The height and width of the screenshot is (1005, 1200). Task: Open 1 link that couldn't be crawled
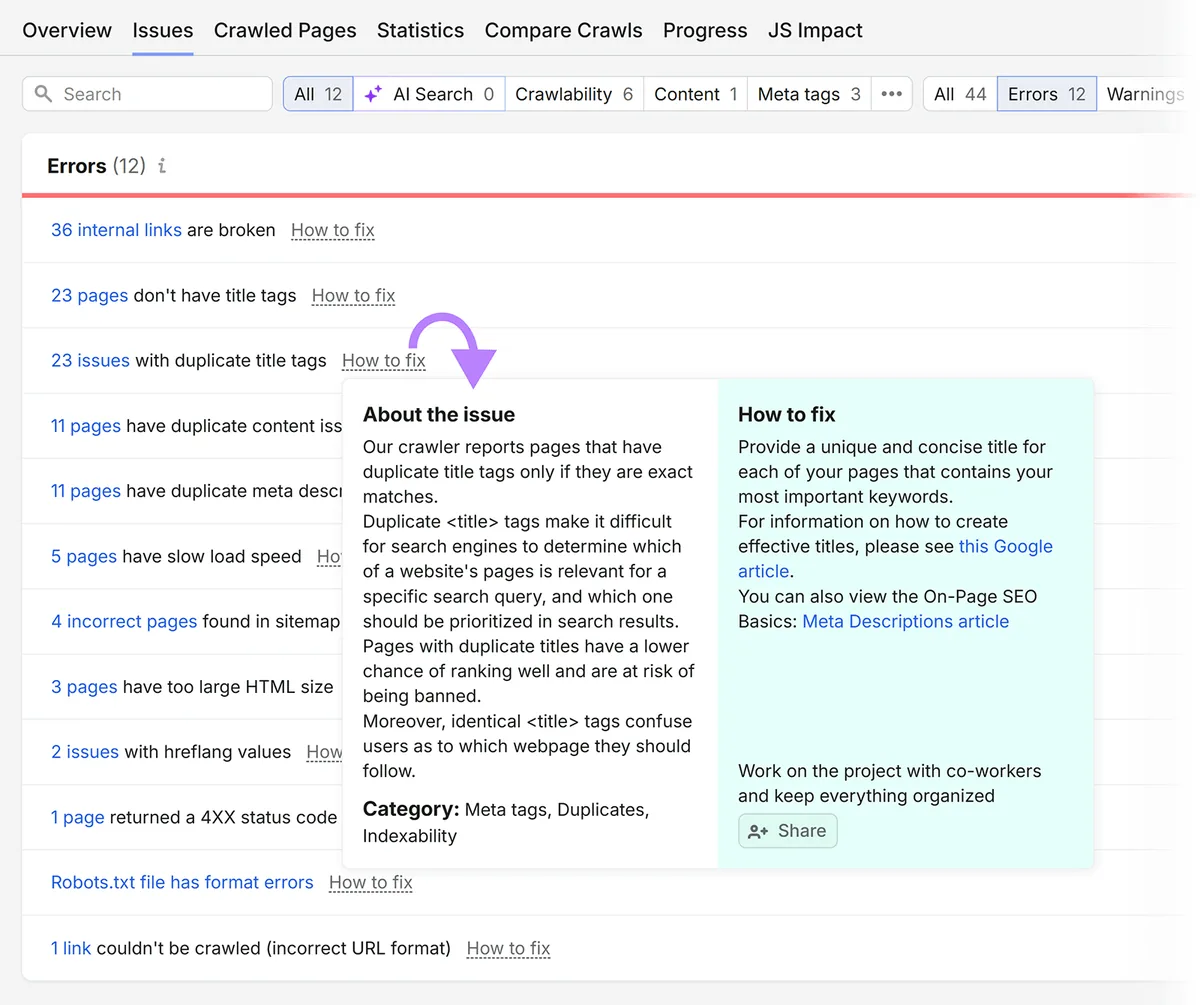click(x=71, y=948)
